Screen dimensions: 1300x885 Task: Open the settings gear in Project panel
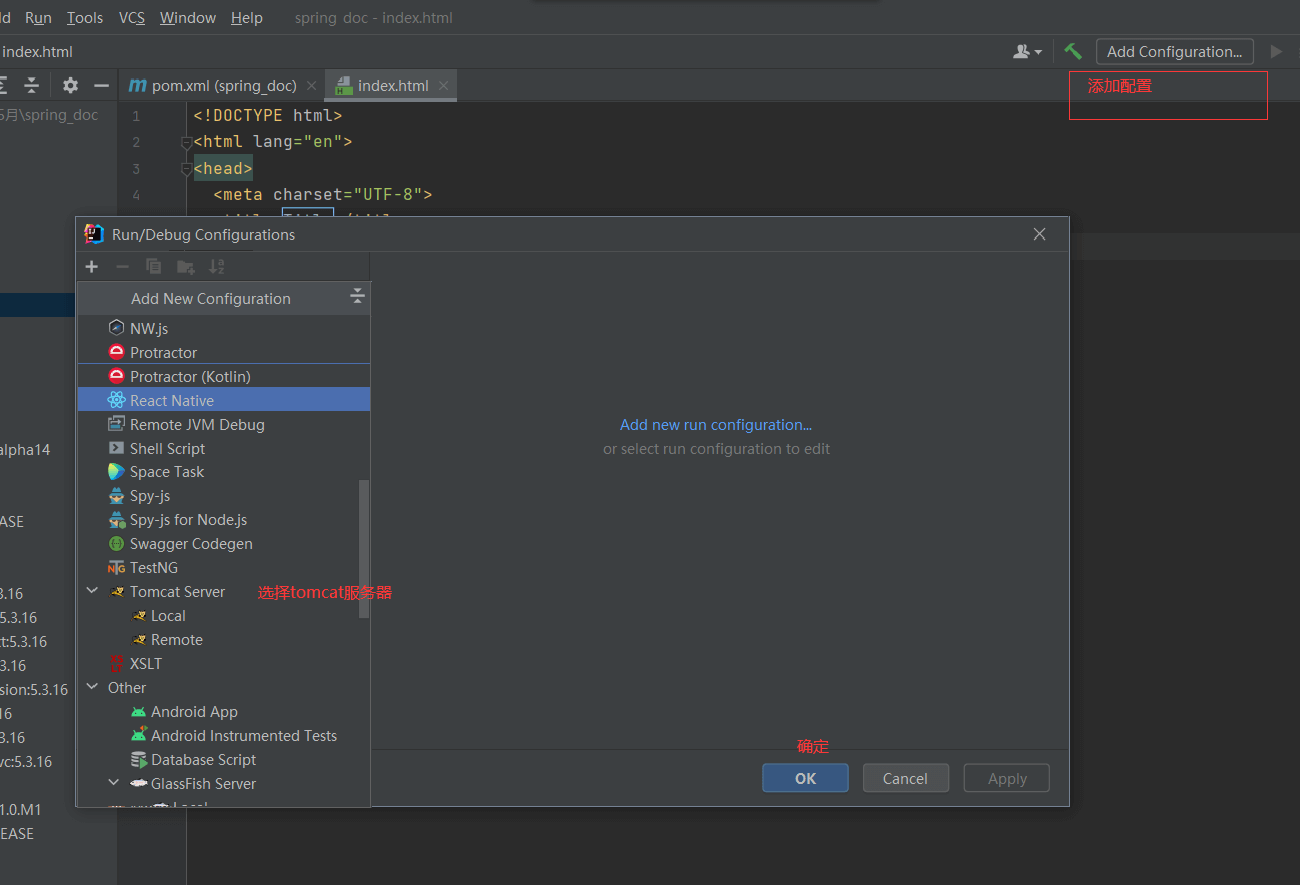(x=70, y=85)
